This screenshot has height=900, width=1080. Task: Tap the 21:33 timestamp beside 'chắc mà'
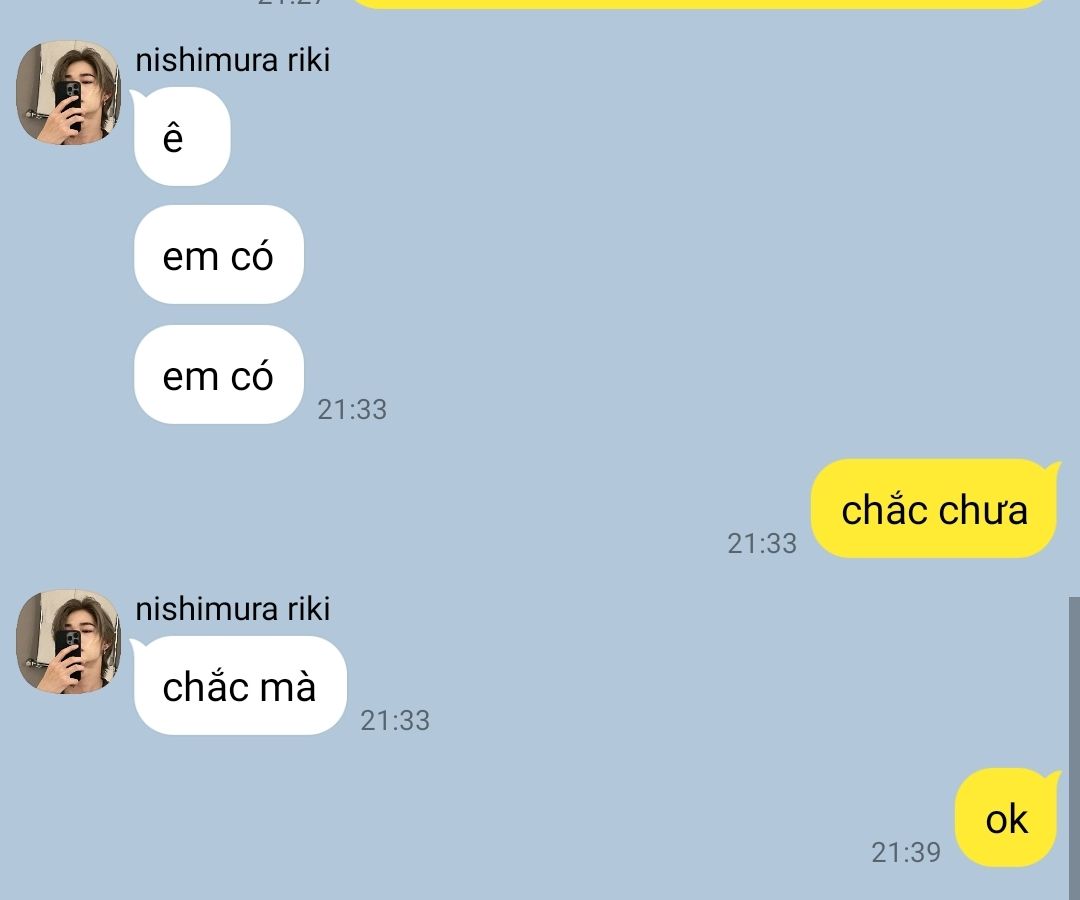pos(395,720)
